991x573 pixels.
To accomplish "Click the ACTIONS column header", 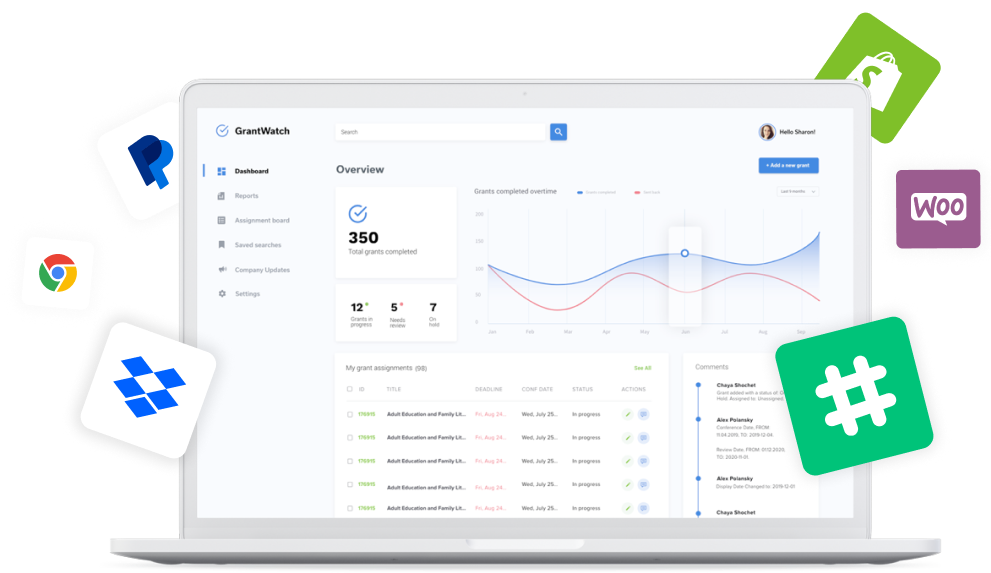I will point(633,389).
